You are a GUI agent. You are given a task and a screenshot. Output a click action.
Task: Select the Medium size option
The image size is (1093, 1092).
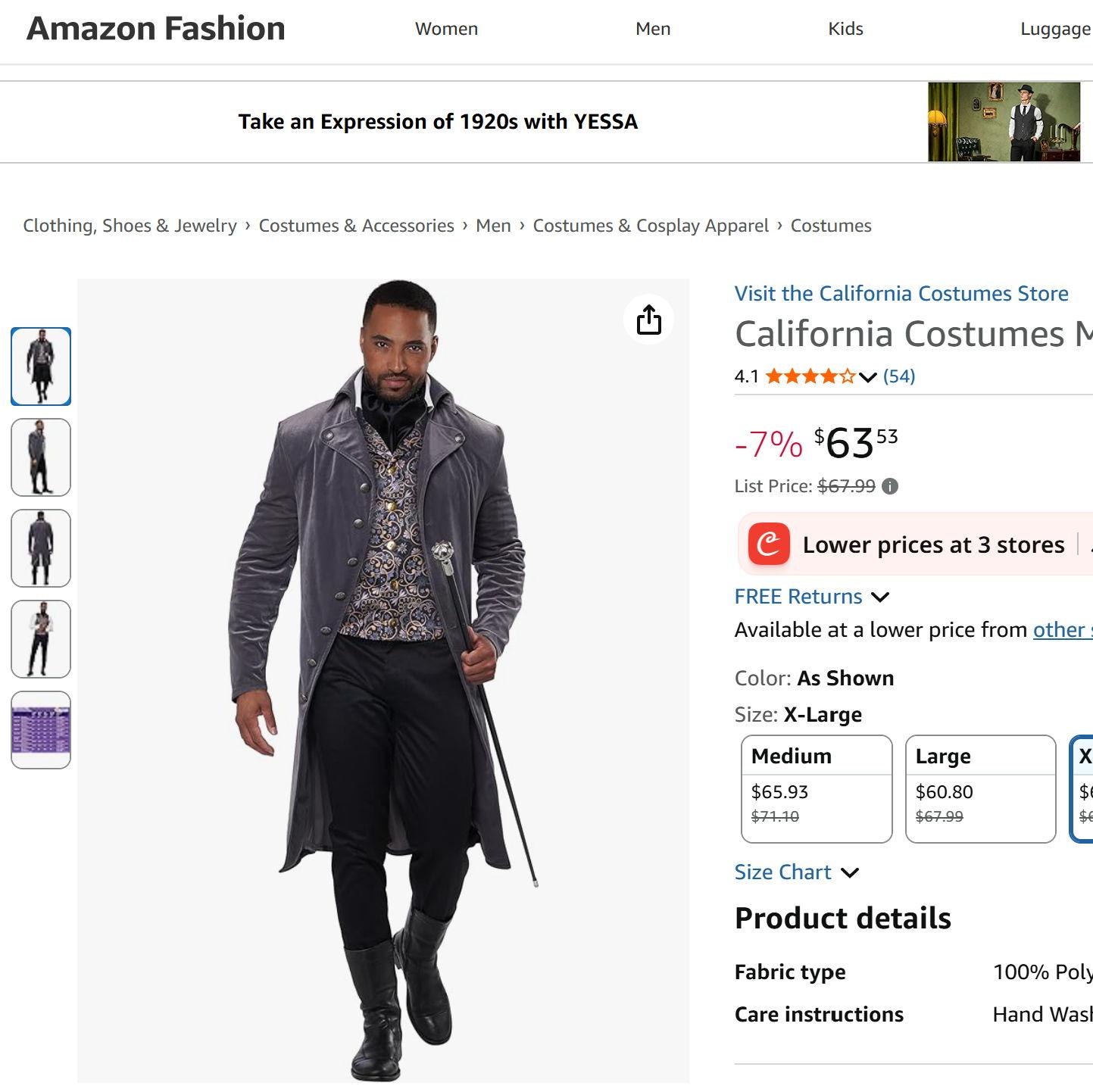point(816,788)
